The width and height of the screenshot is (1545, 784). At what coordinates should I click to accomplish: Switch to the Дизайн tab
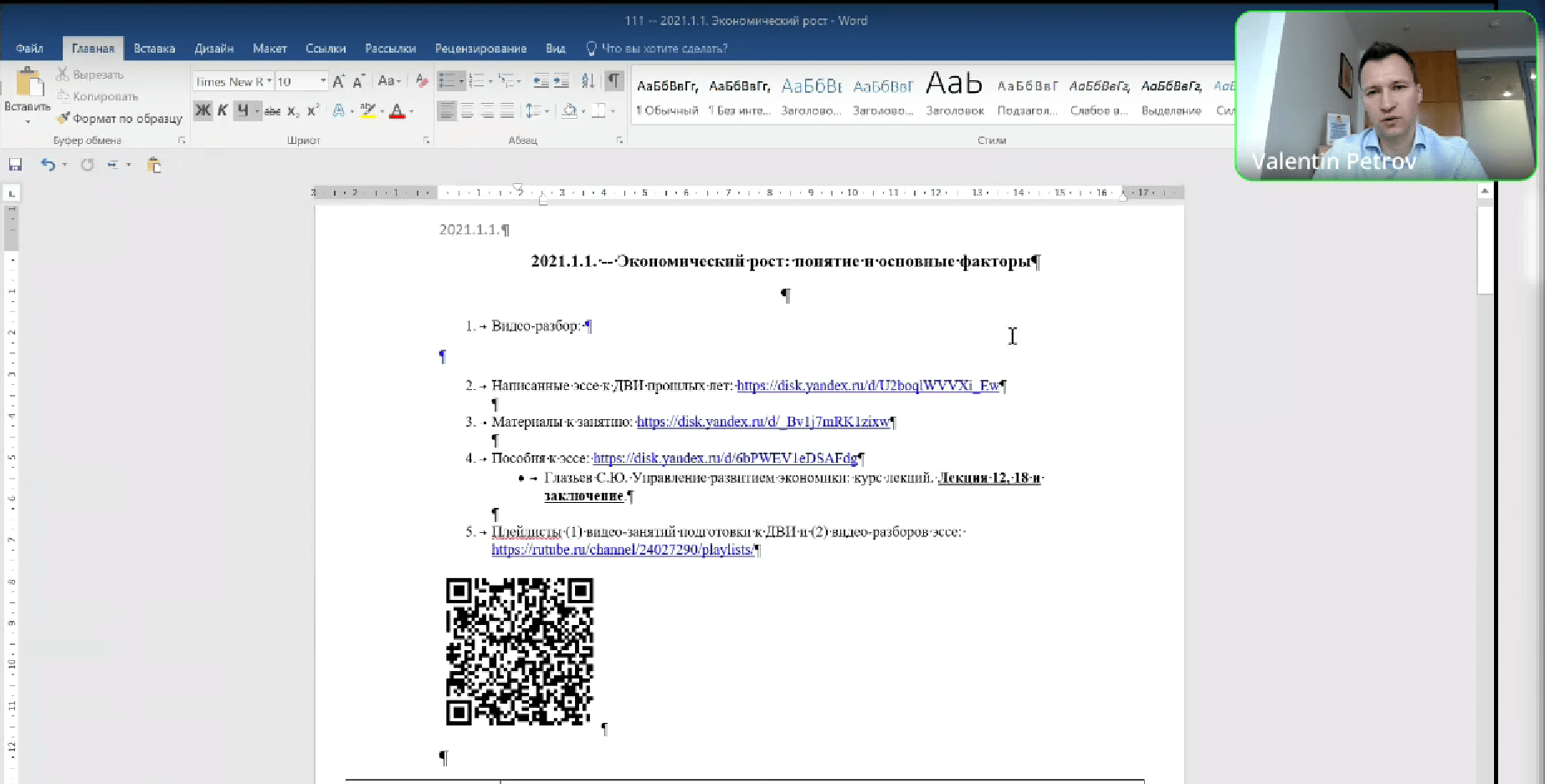click(214, 49)
